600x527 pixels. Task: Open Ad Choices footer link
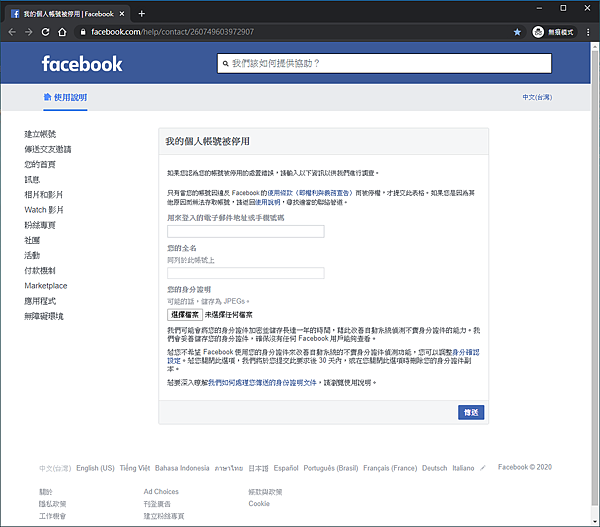(161, 491)
